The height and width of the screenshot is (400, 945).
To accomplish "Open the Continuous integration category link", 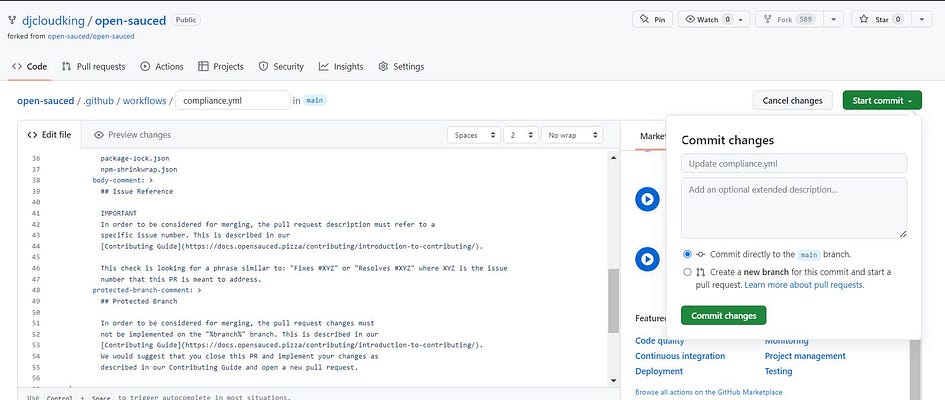I will [x=680, y=356].
